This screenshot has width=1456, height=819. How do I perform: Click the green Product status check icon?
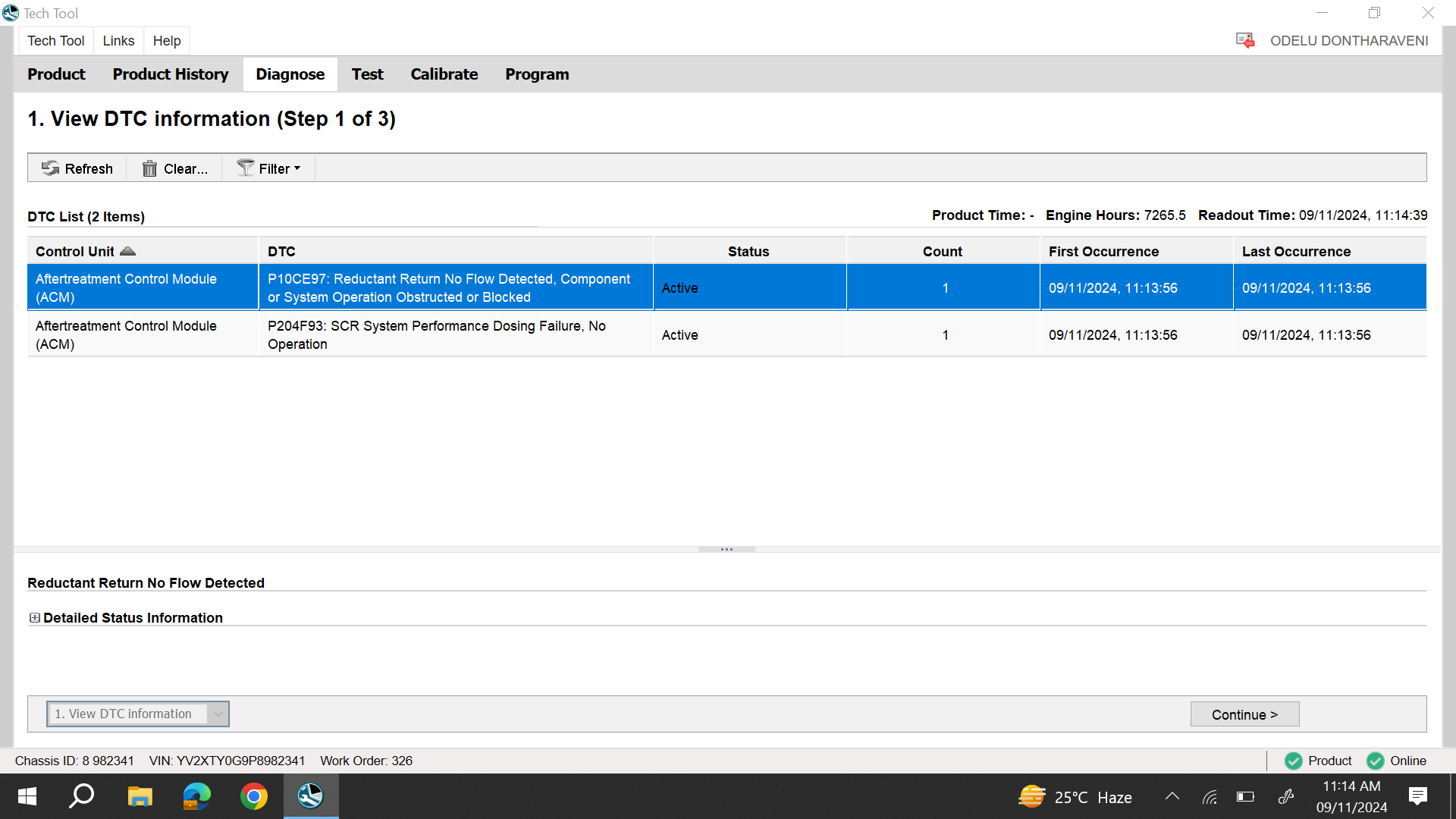pos(1294,761)
